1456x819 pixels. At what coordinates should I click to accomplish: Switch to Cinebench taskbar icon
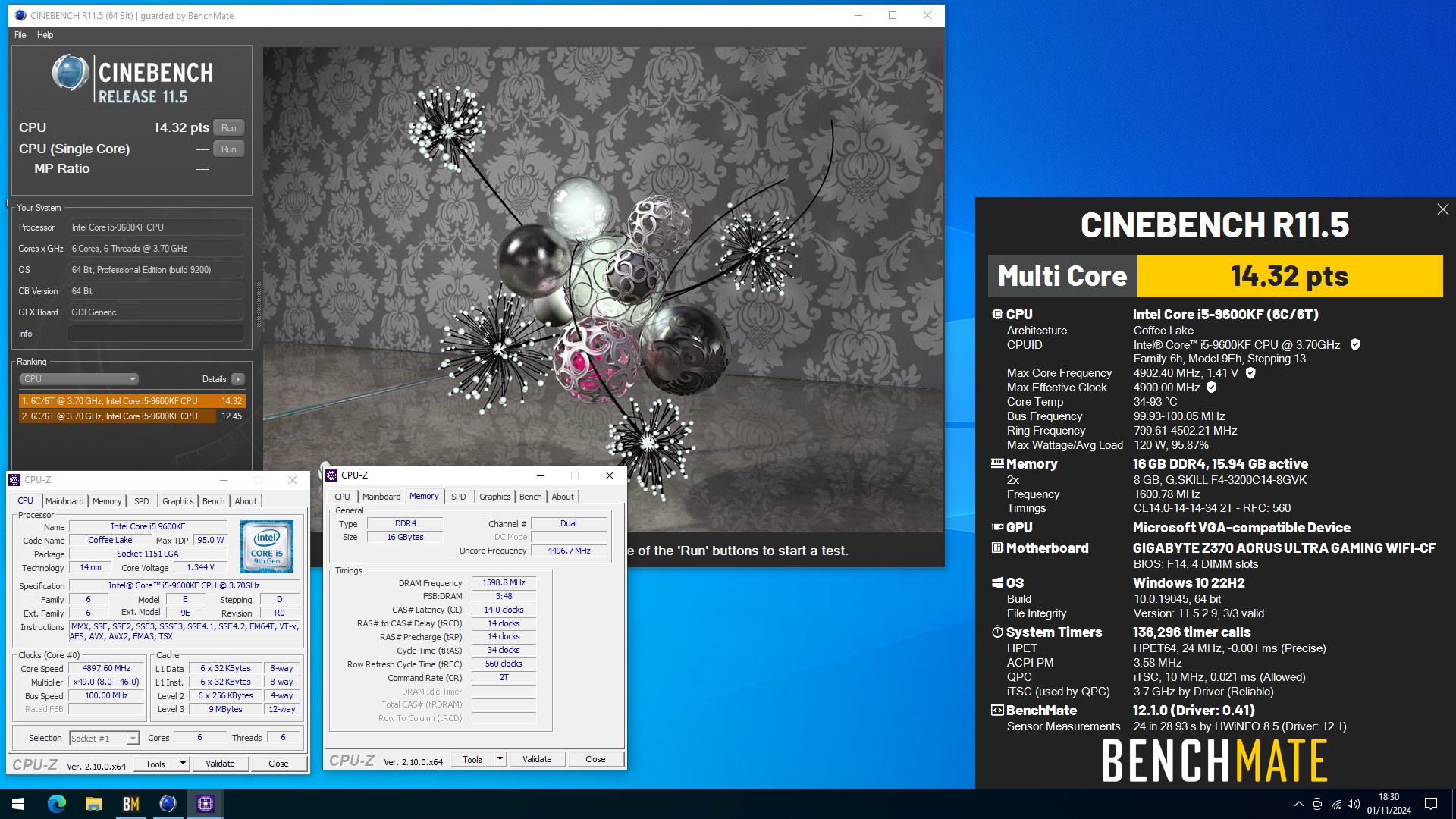[x=168, y=804]
